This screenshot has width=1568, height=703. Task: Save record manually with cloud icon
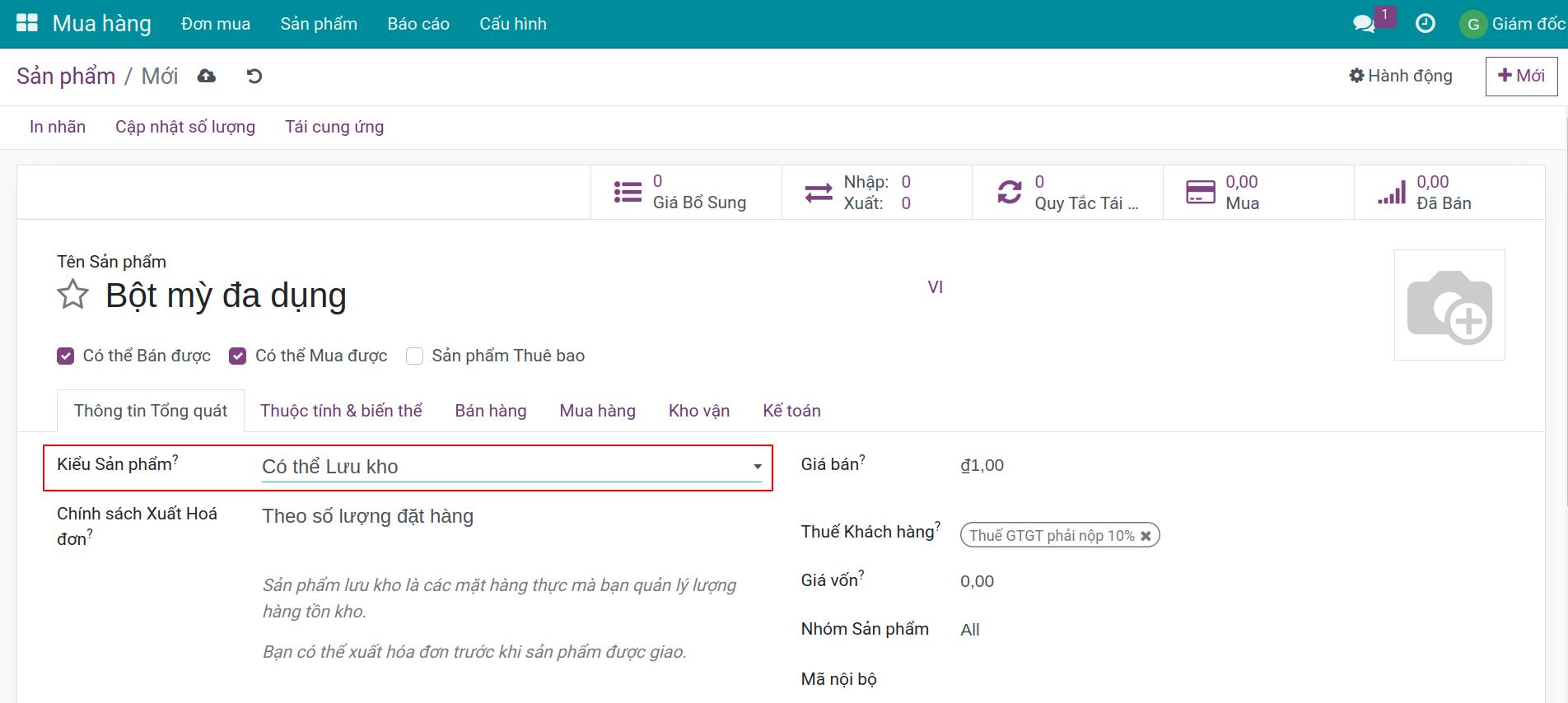207,76
